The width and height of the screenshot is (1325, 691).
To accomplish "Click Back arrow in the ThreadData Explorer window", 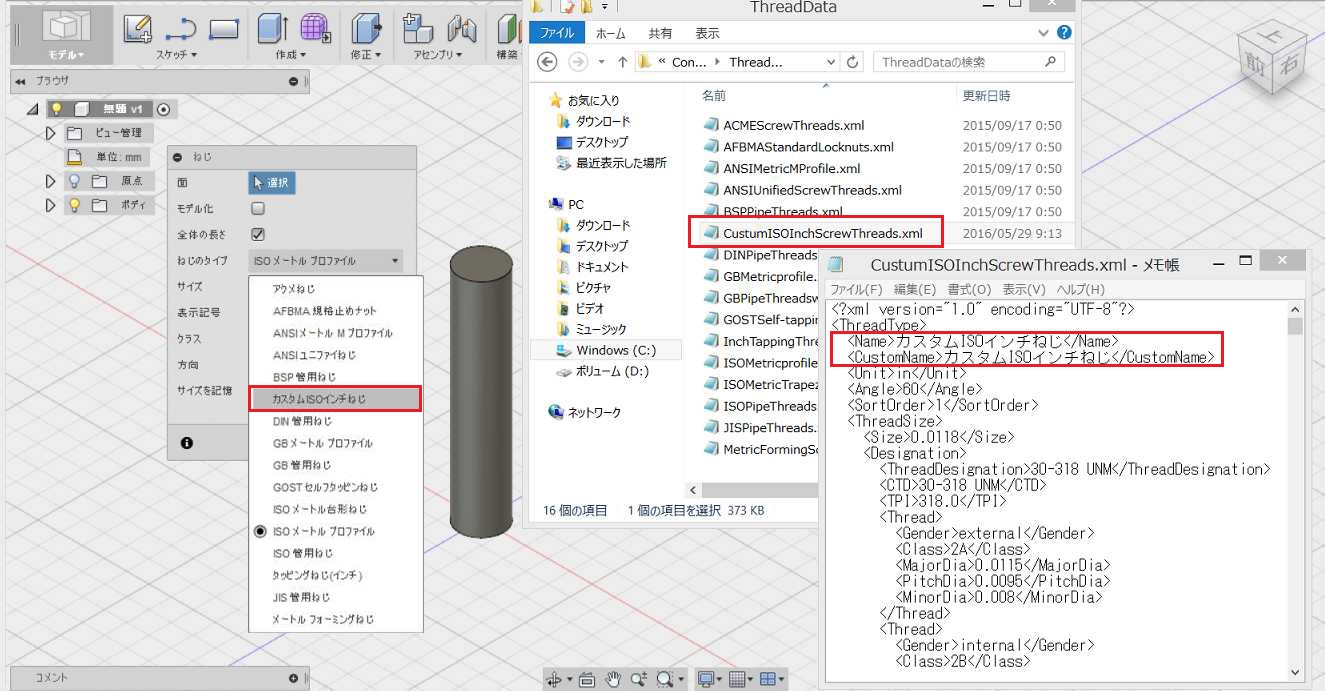I will (x=547, y=62).
